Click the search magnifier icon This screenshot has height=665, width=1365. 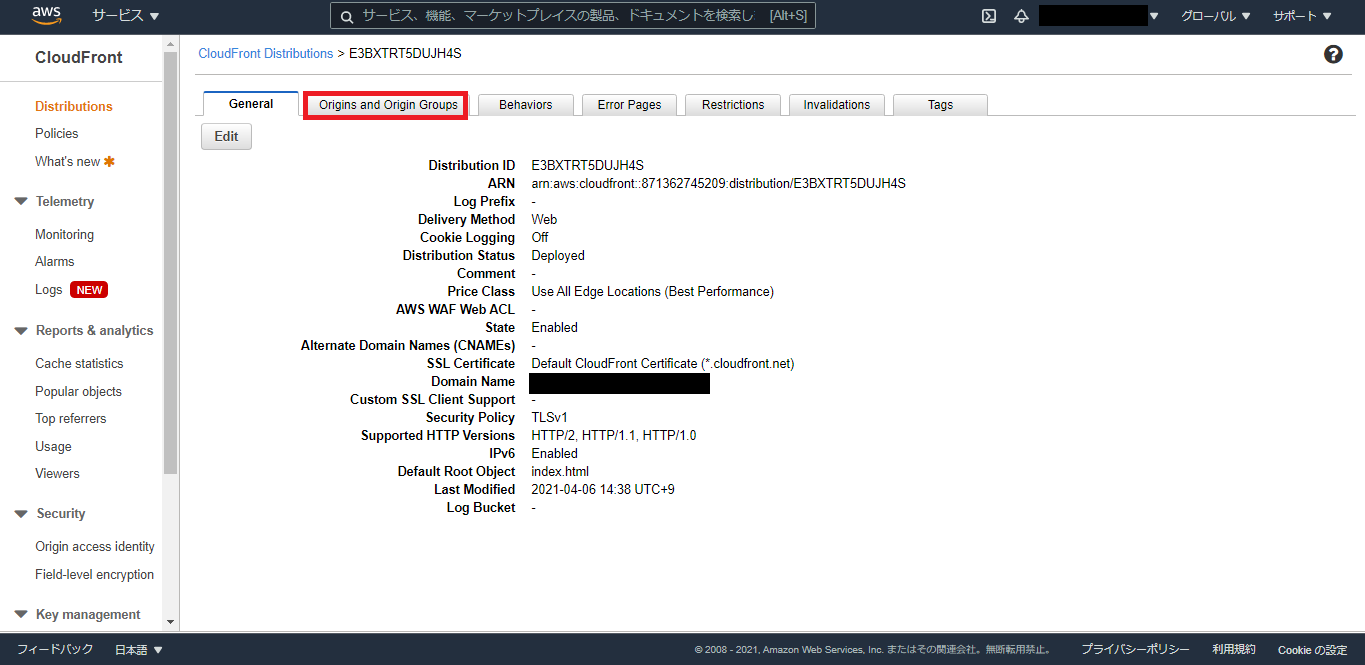346,16
